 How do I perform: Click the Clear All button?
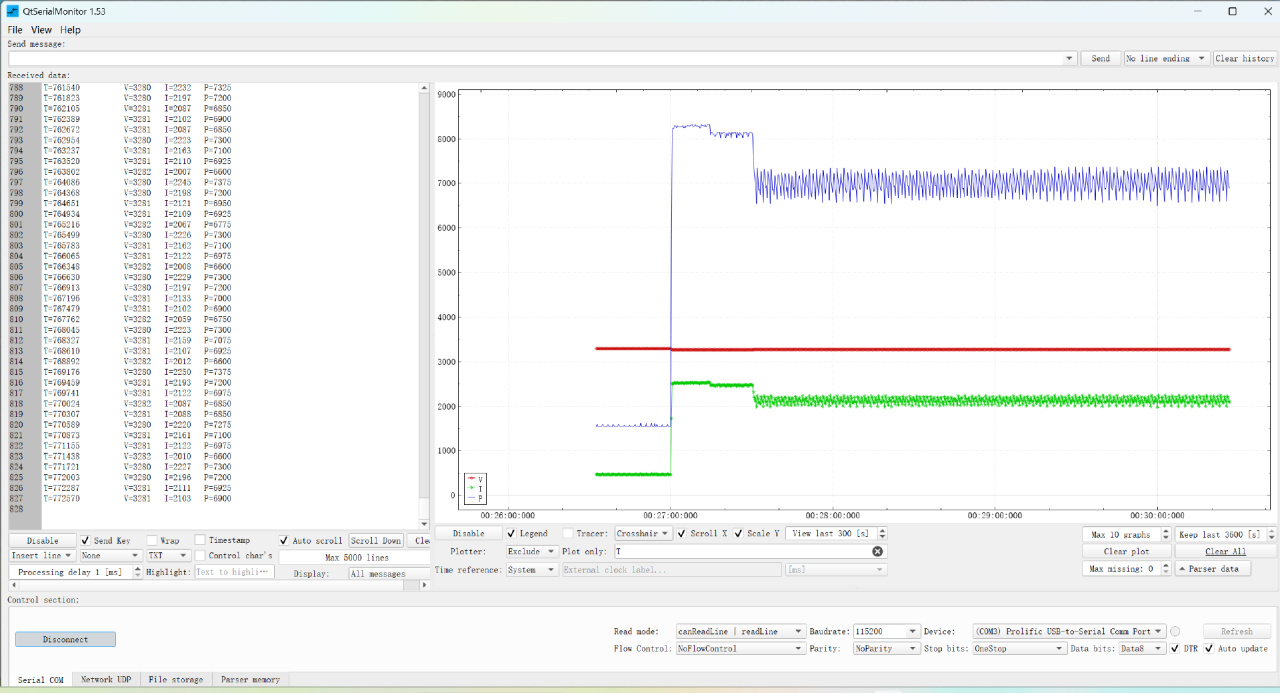[1225, 551]
